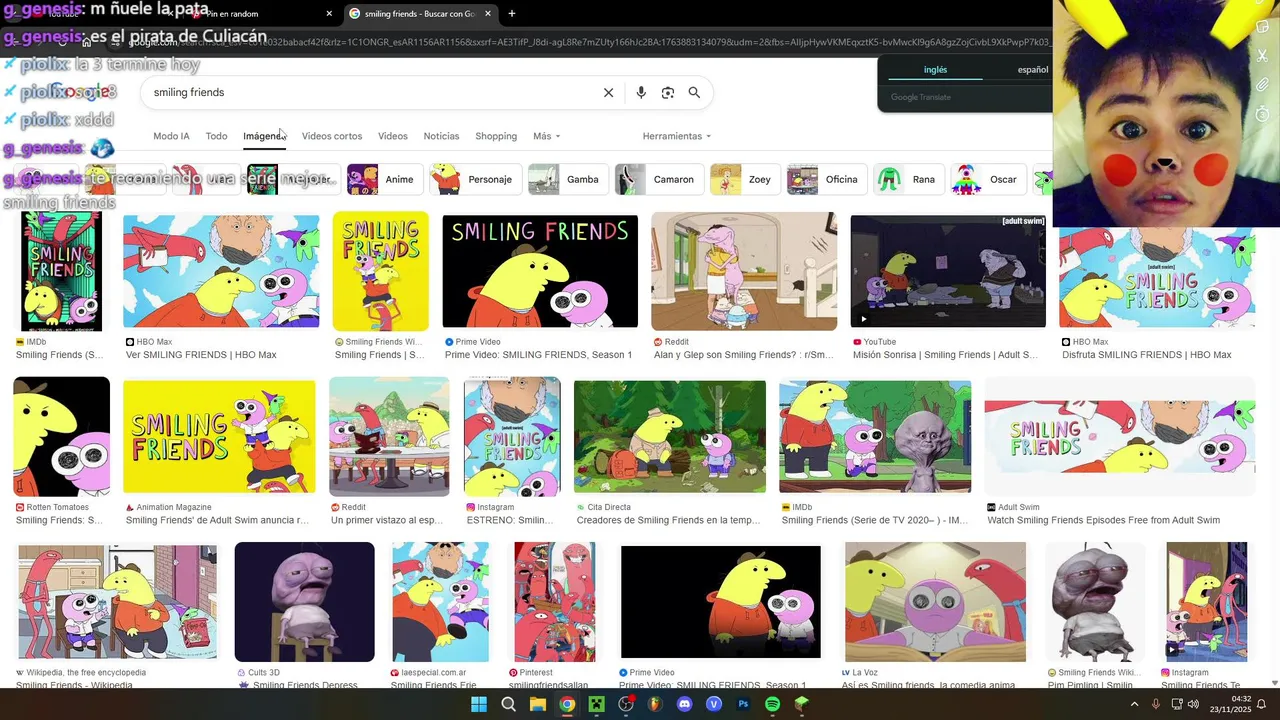Switch to the Videos cortos tab
This screenshot has width=1280, height=720.
click(332, 136)
